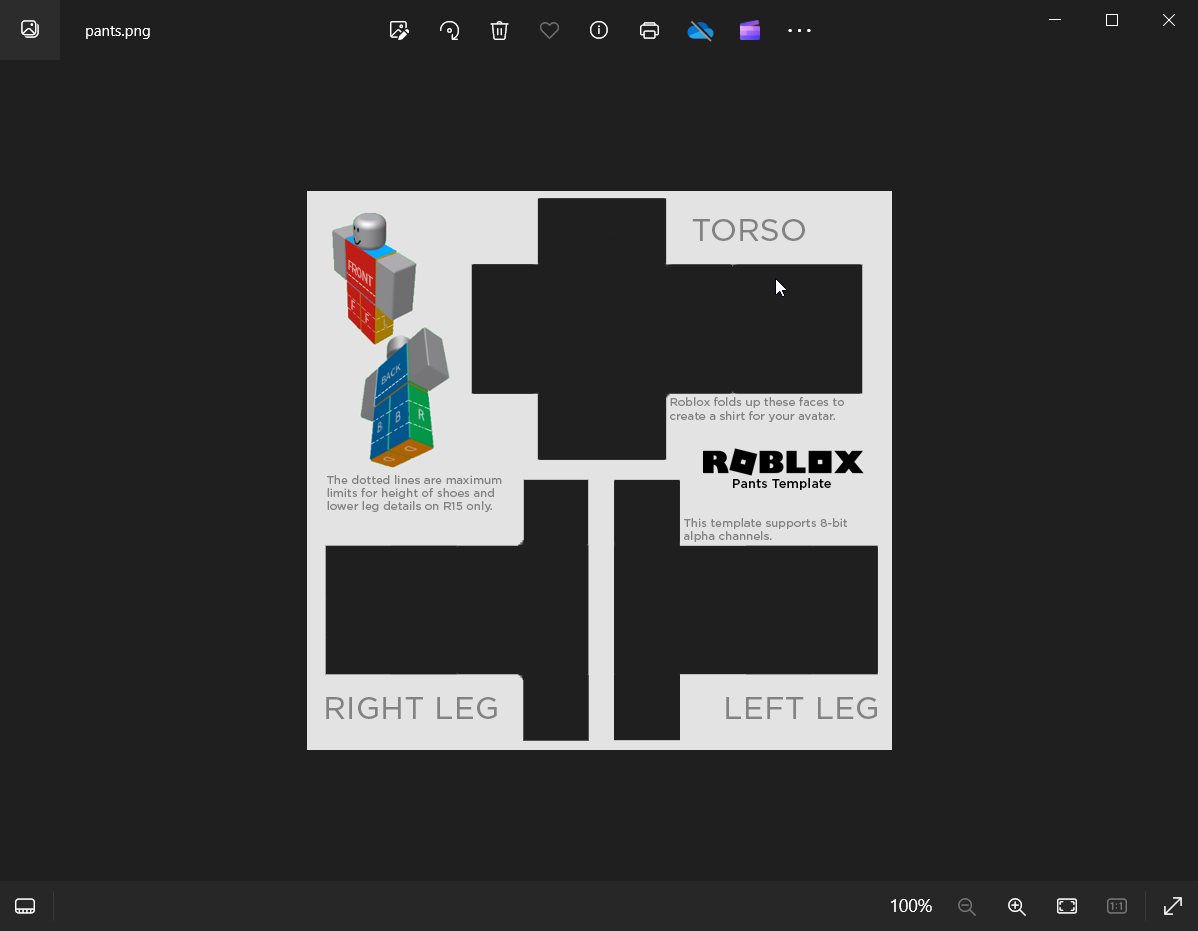The image size is (1198, 931).
Task: Close the Photos window
Action: 1169,20
